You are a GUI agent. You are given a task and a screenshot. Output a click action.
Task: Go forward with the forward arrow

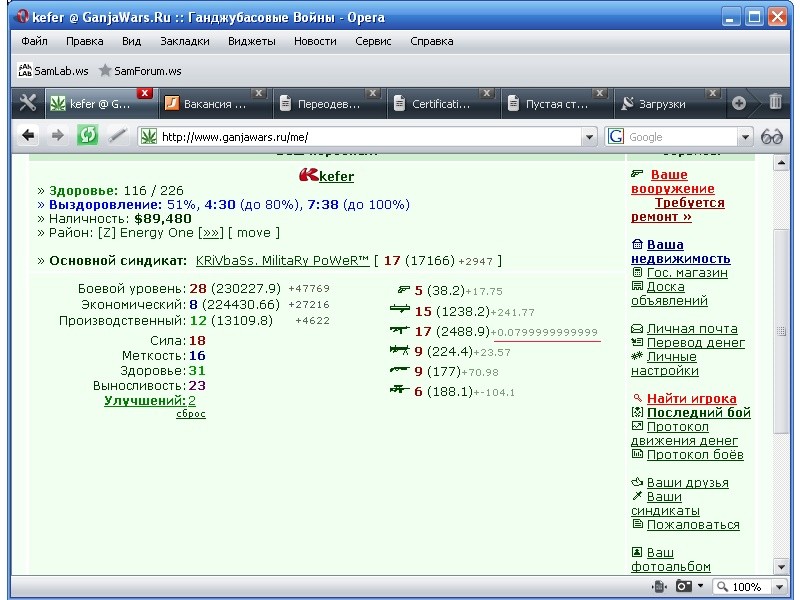58,136
